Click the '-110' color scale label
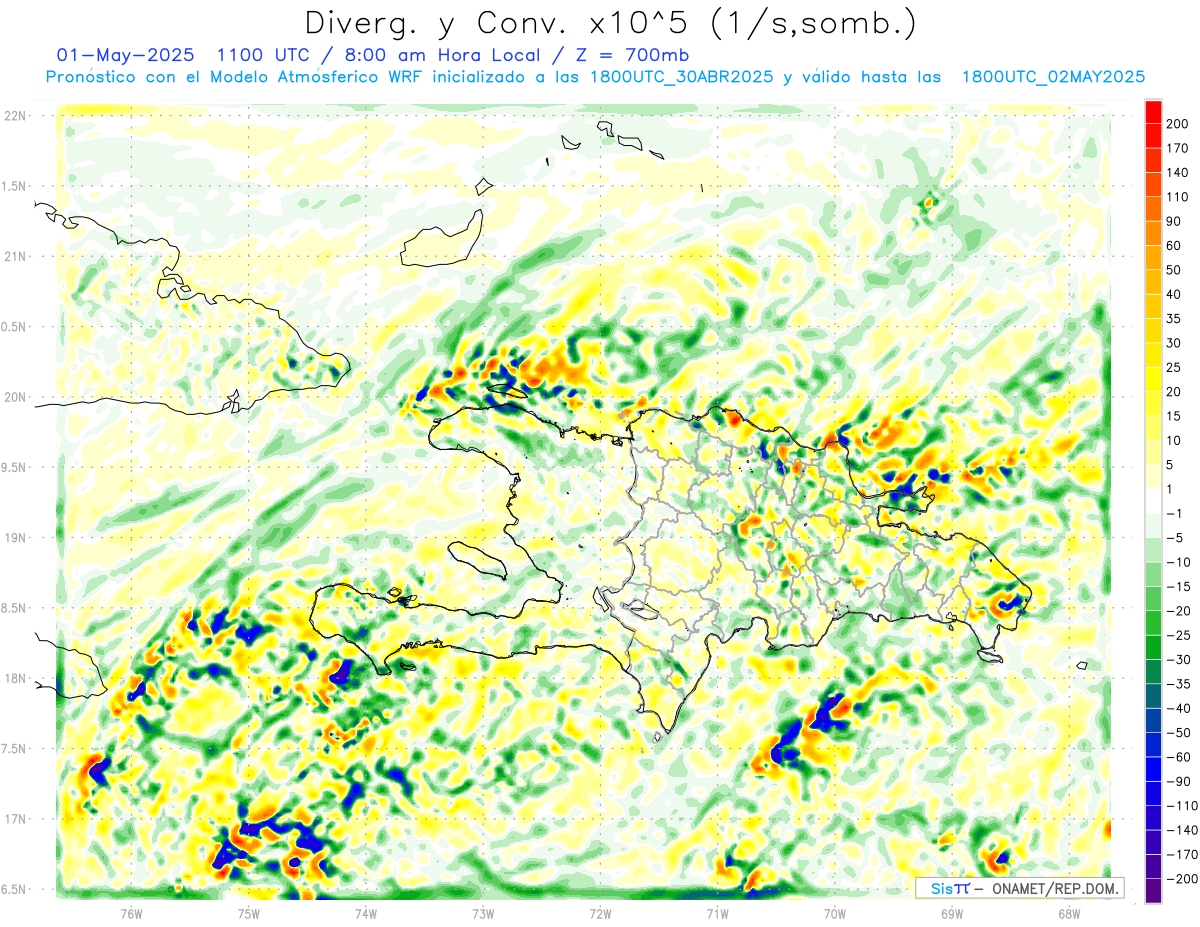 point(1183,806)
